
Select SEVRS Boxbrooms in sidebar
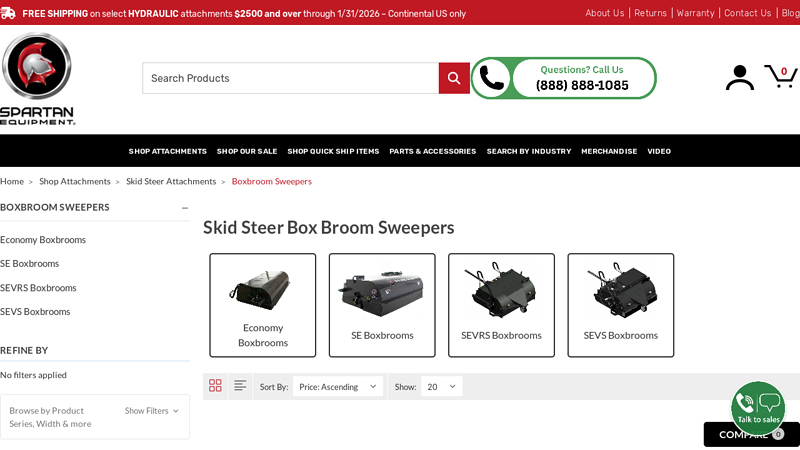pyautogui.click(x=38, y=288)
